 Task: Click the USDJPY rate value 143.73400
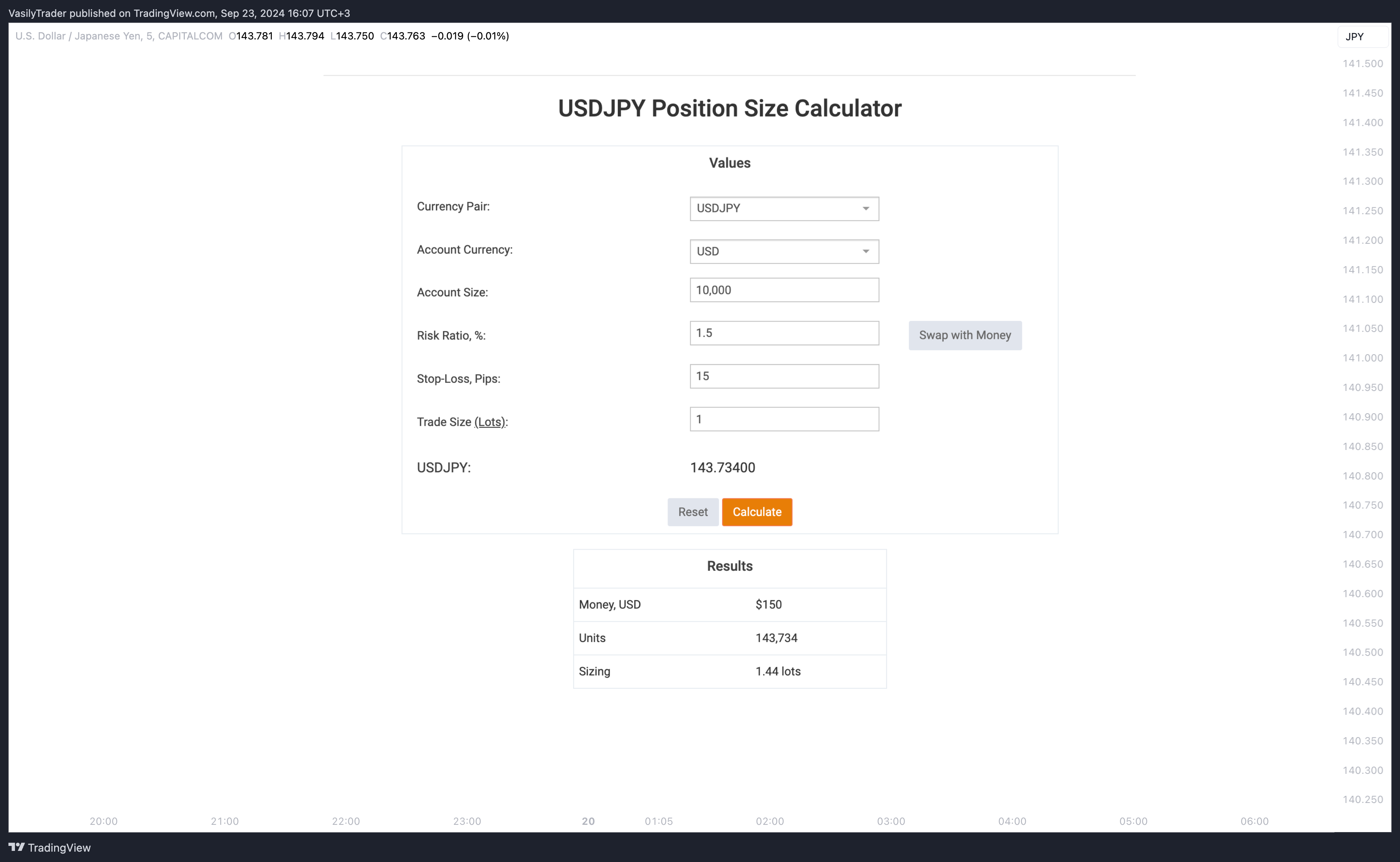[722, 468]
